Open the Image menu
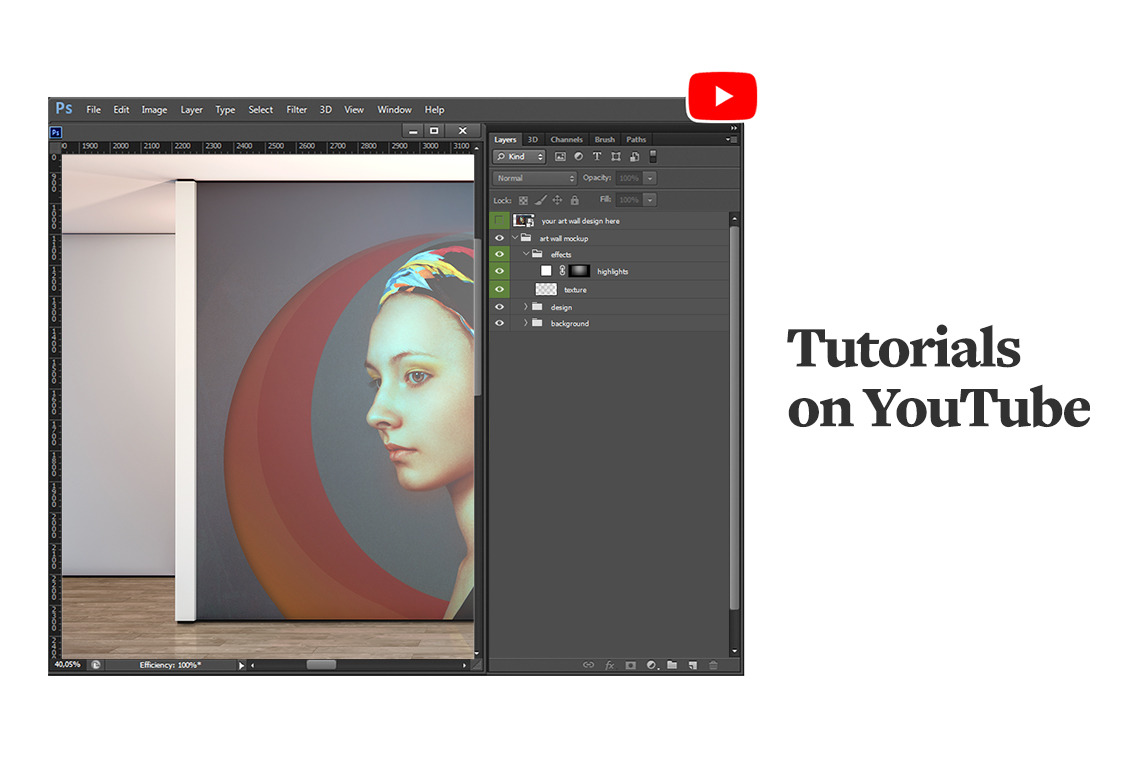This screenshot has height=759, width=1138. click(x=154, y=110)
